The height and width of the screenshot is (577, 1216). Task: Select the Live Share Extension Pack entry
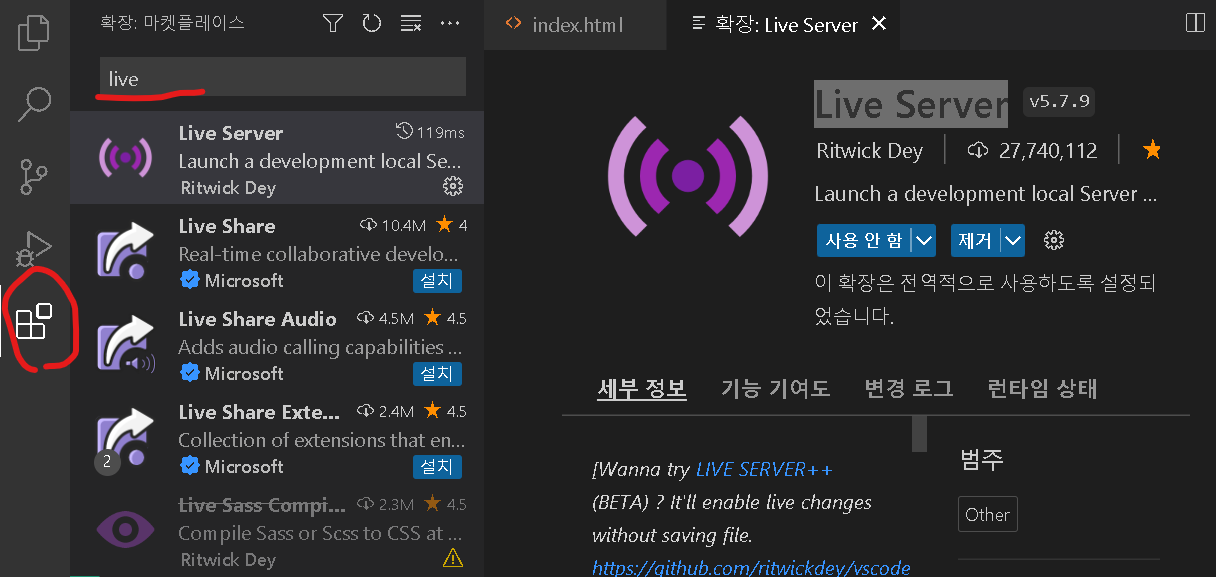[x=277, y=437]
